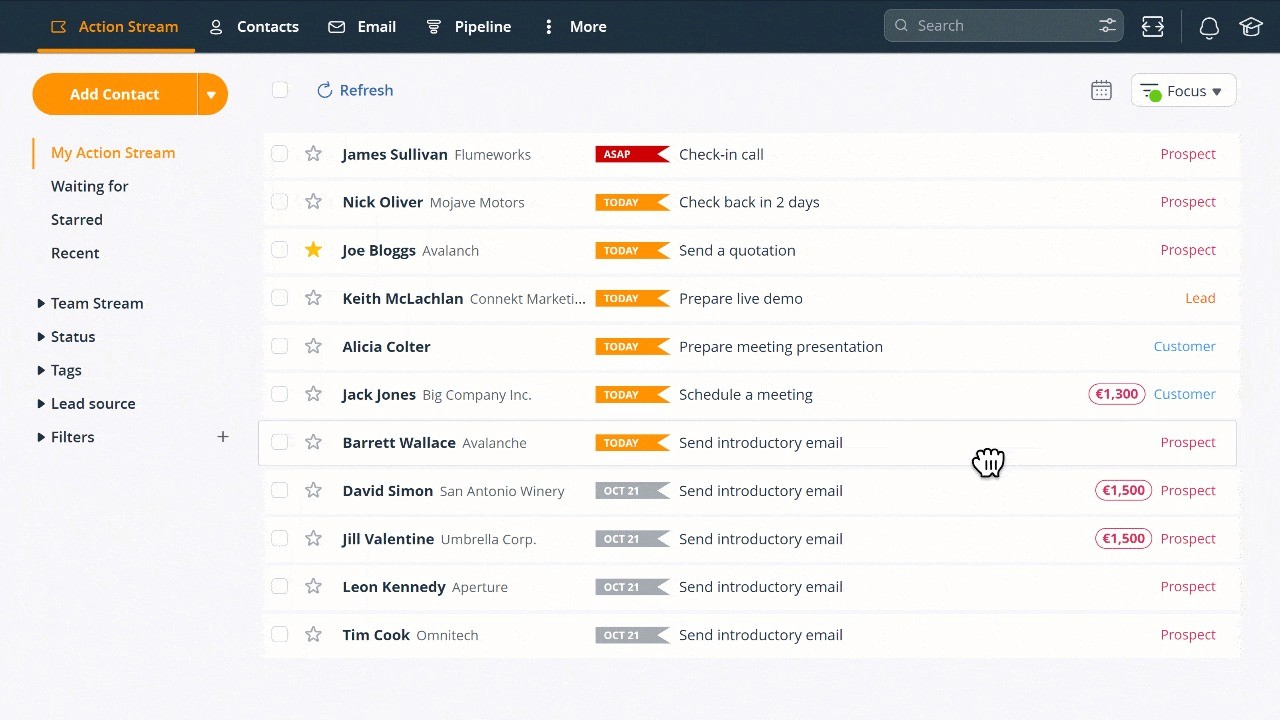
Task: Open the James Sullivan contact name
Action: point(395,154)
